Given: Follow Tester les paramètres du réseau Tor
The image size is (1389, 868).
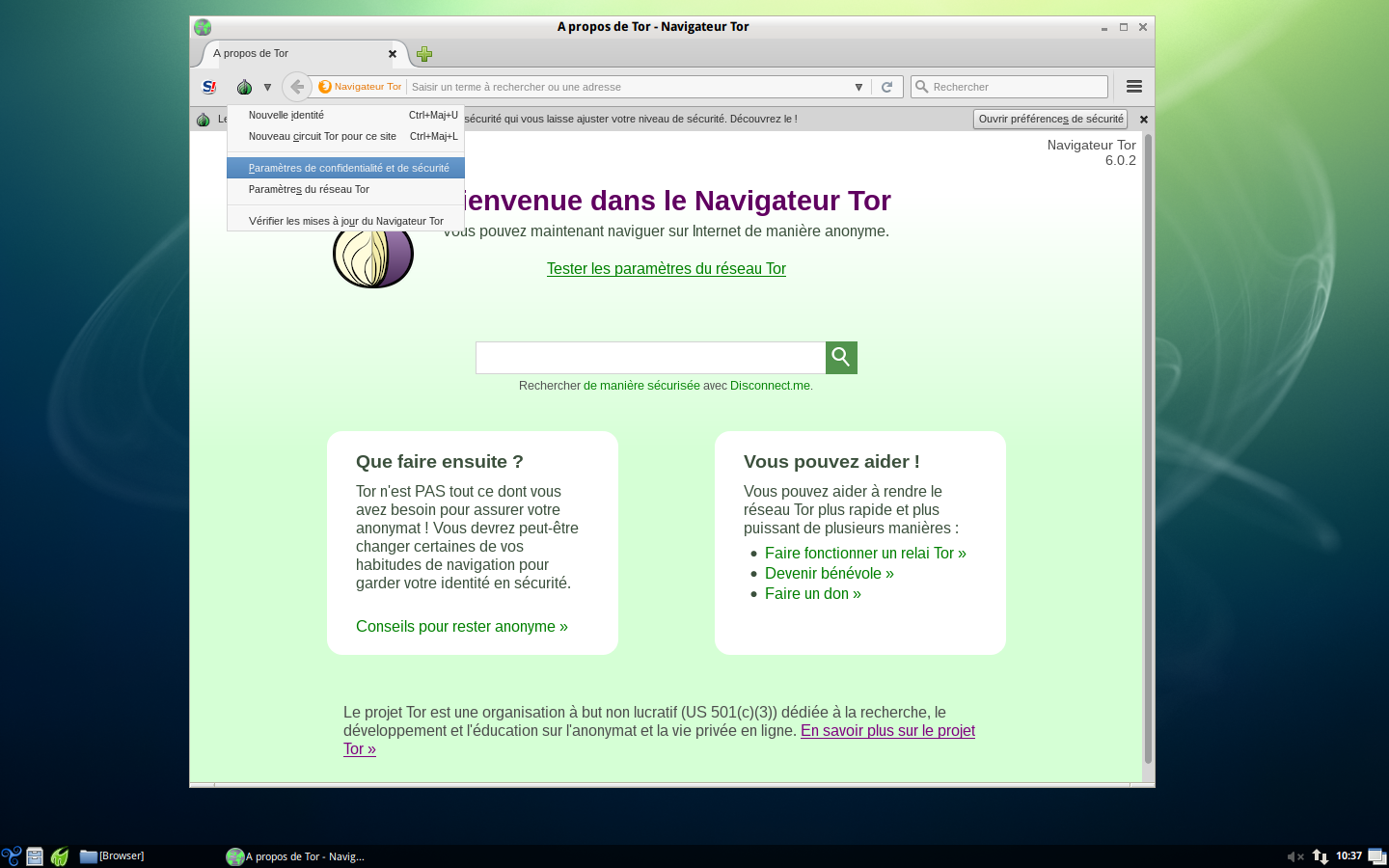Looking at the screenshot, I should 667,269.
